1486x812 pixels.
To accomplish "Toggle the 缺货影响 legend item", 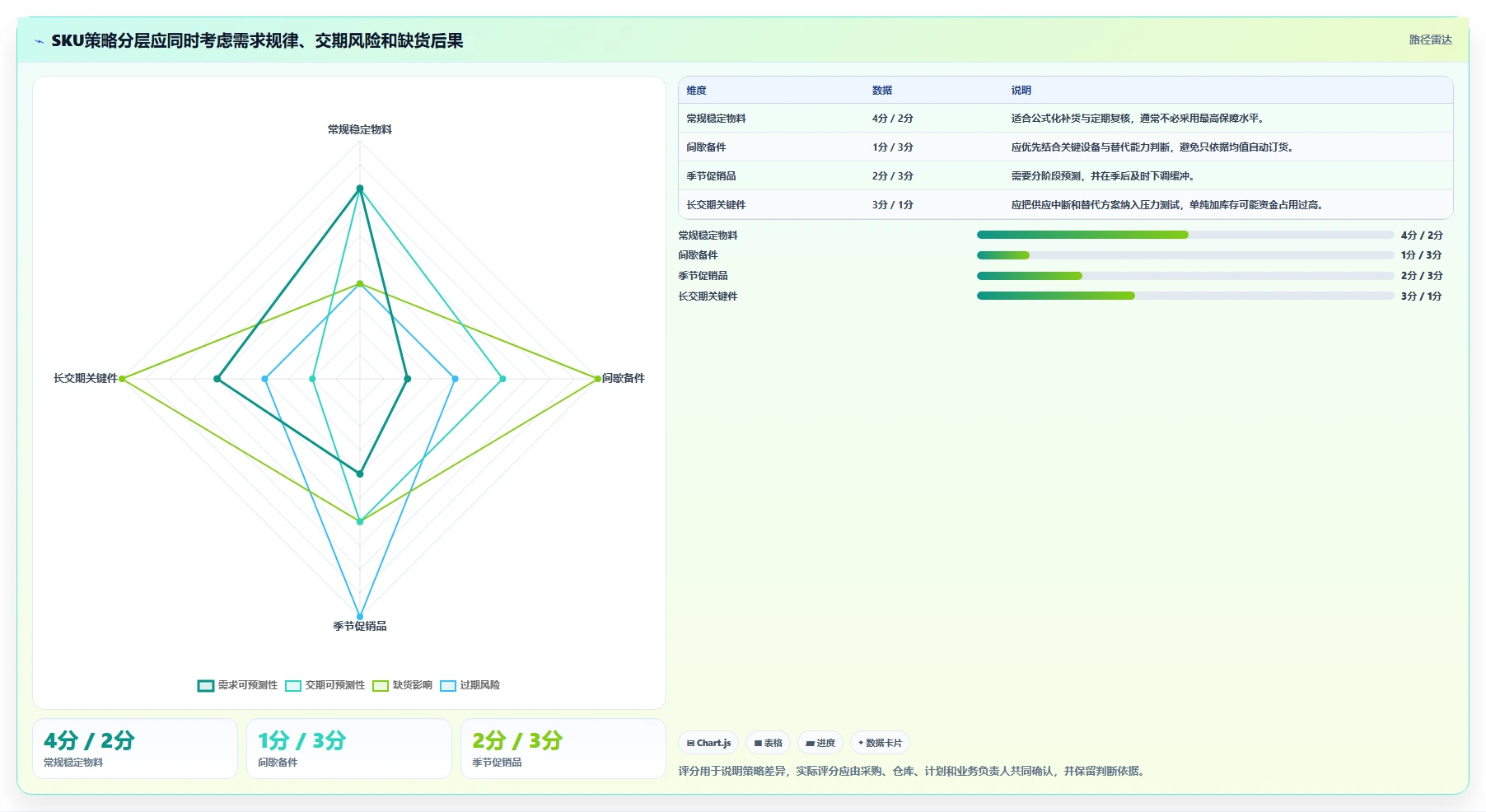I will (402, 685).
